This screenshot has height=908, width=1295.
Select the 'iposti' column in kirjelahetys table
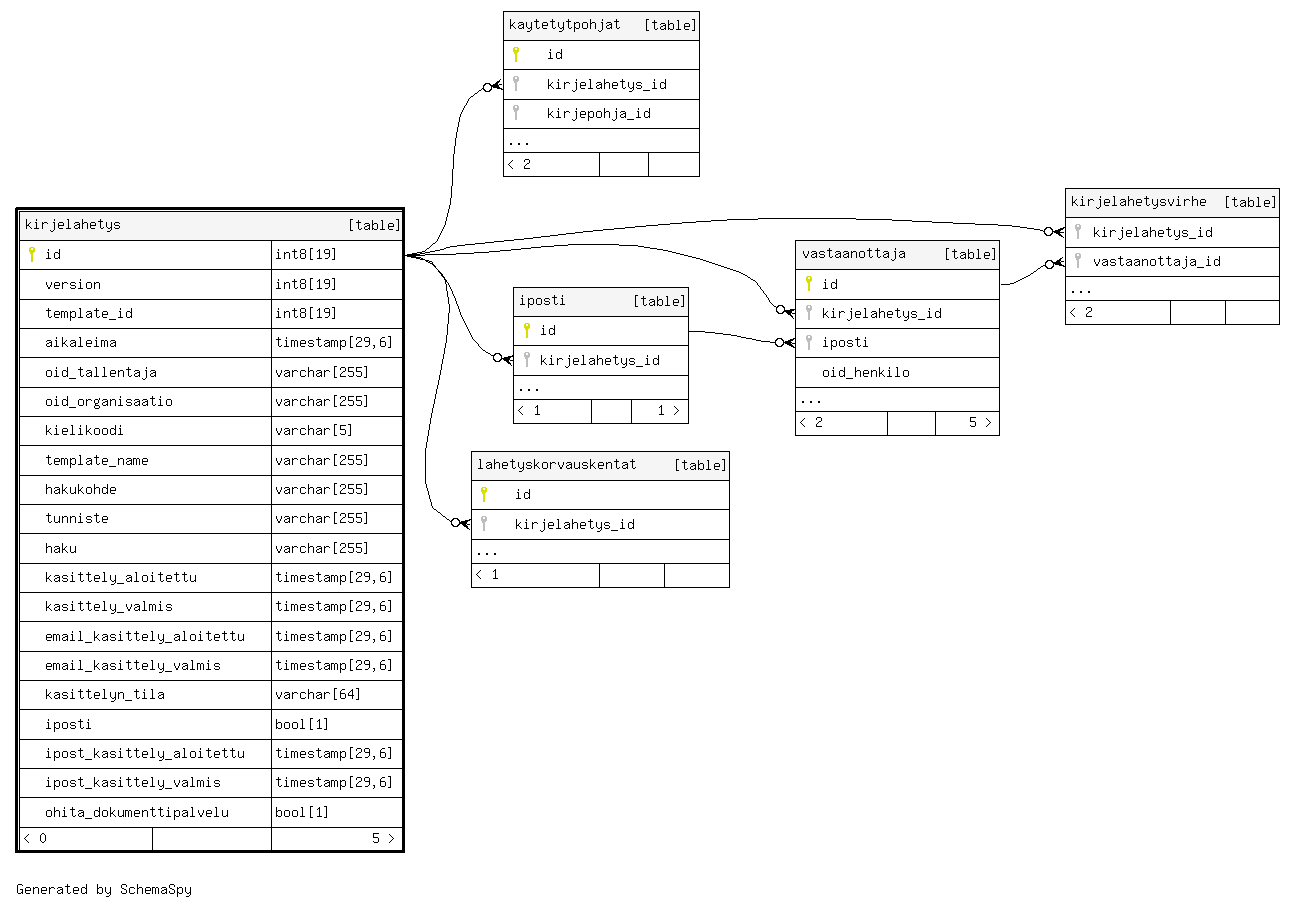[x=69, y=724]
